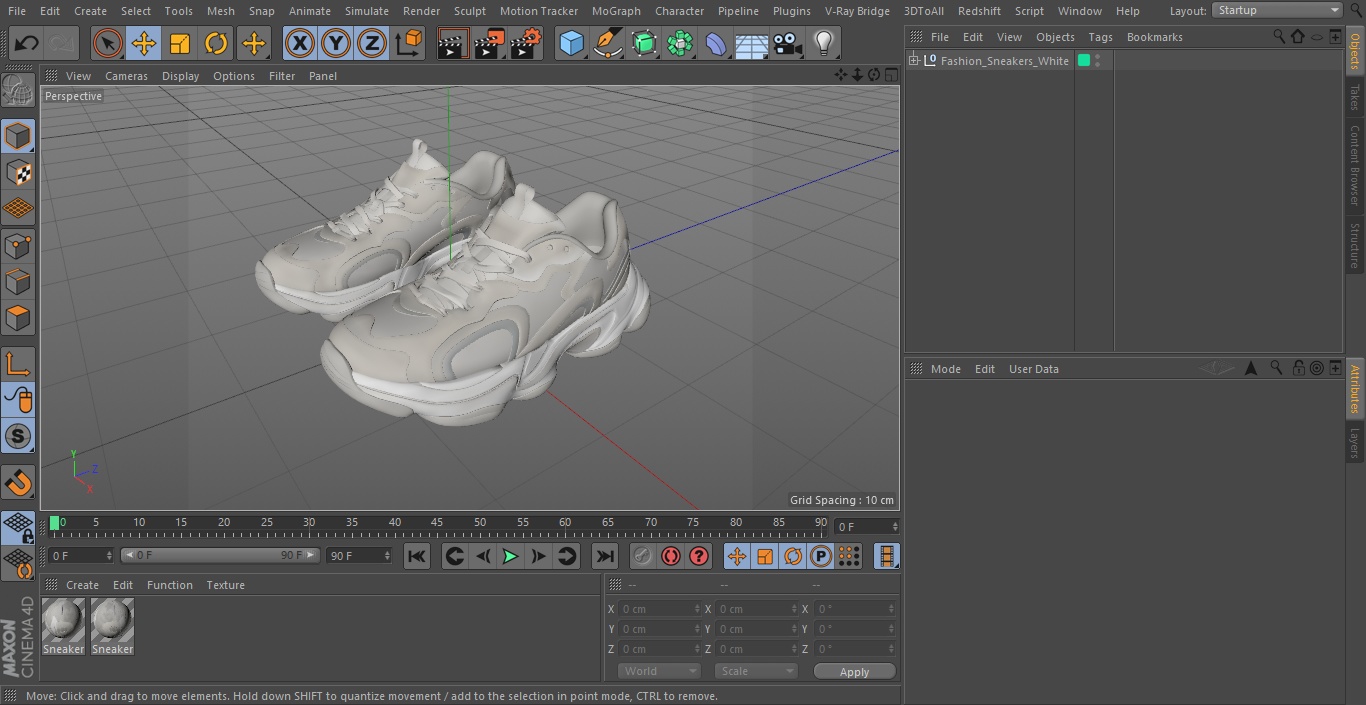Select the Scale tool
This screenshot has height=705, width=1366.
(x=180, y=43)
